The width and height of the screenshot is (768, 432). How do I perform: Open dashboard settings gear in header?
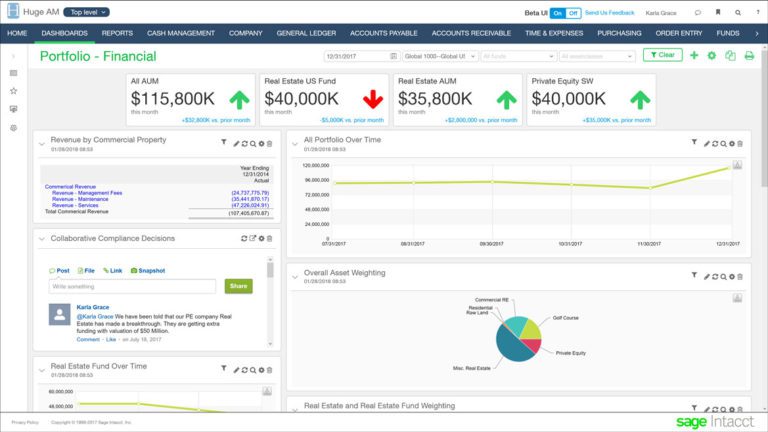click(712, 55)
